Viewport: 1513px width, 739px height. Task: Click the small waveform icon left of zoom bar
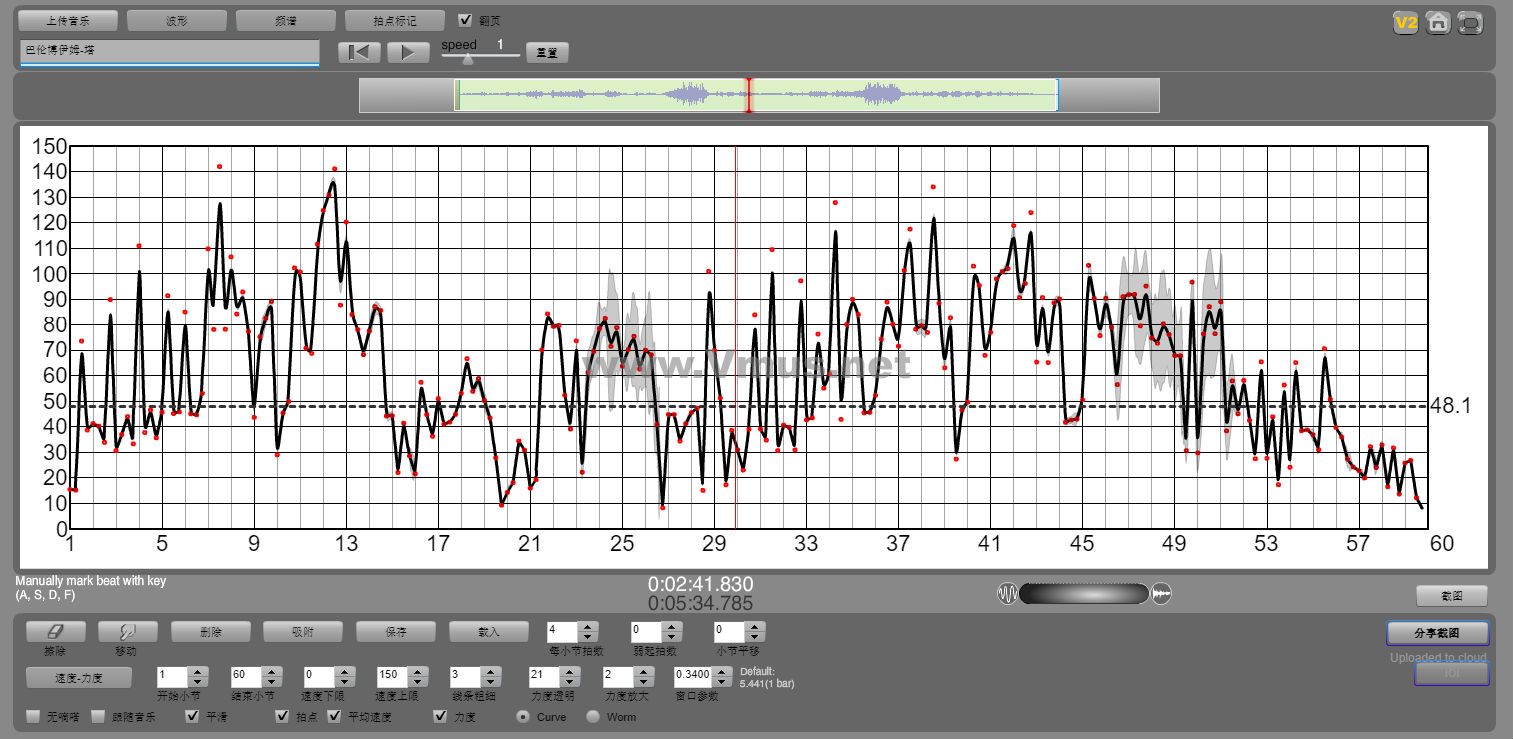click(x=1007, y=594)
